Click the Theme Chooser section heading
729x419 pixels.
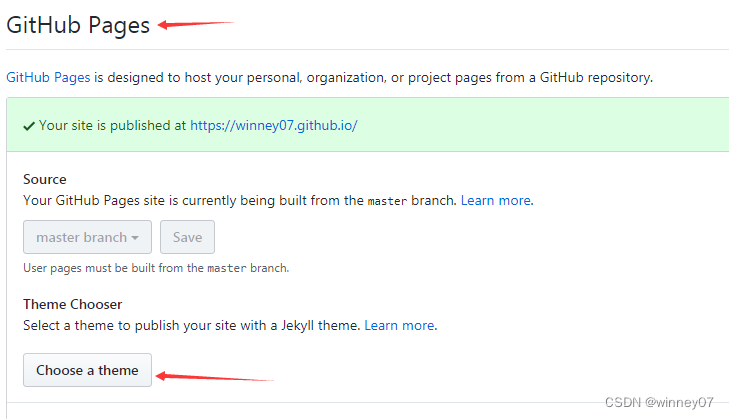click(72, 304)
